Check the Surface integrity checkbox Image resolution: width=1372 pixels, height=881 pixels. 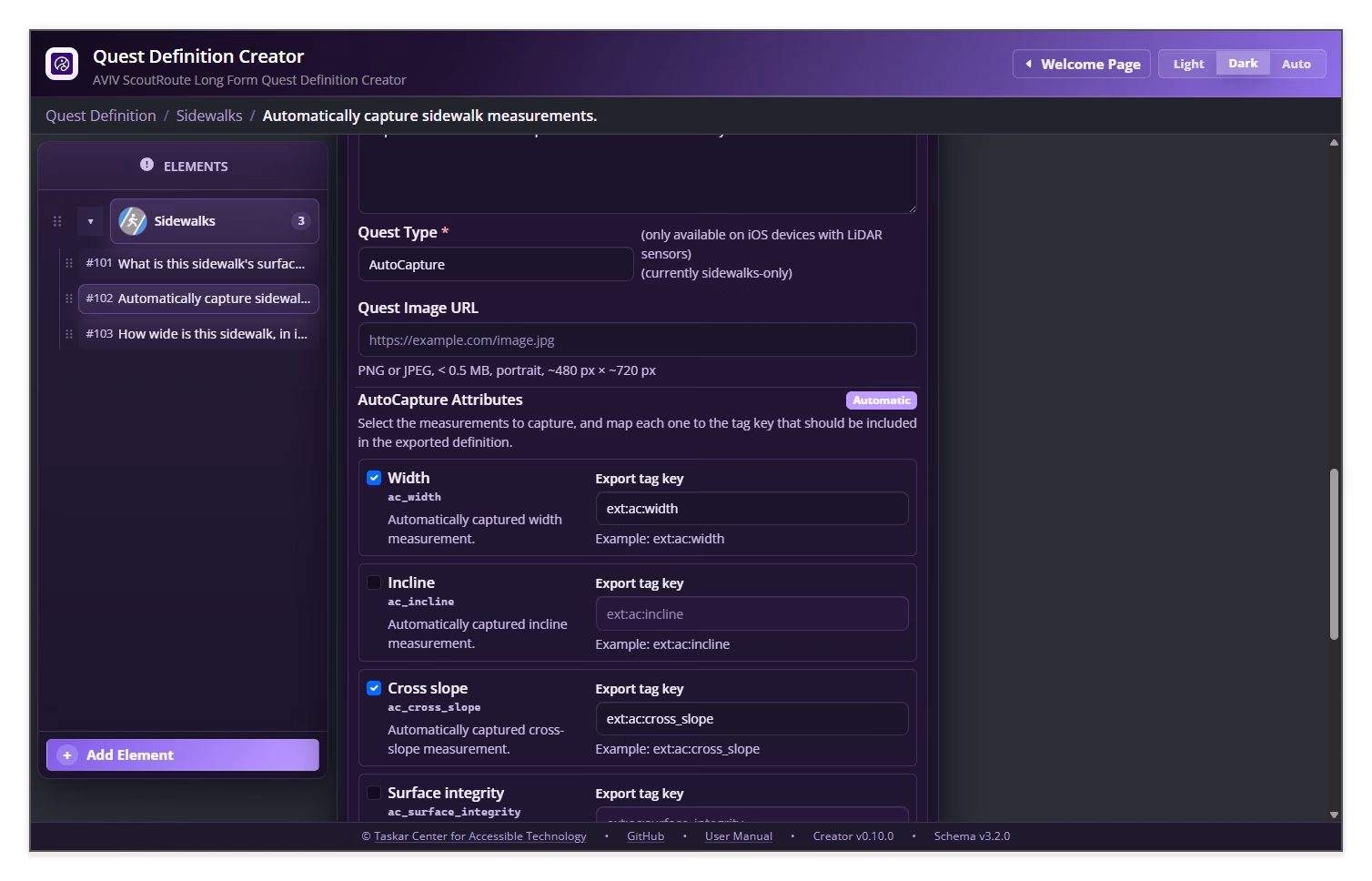click(374, 793)
